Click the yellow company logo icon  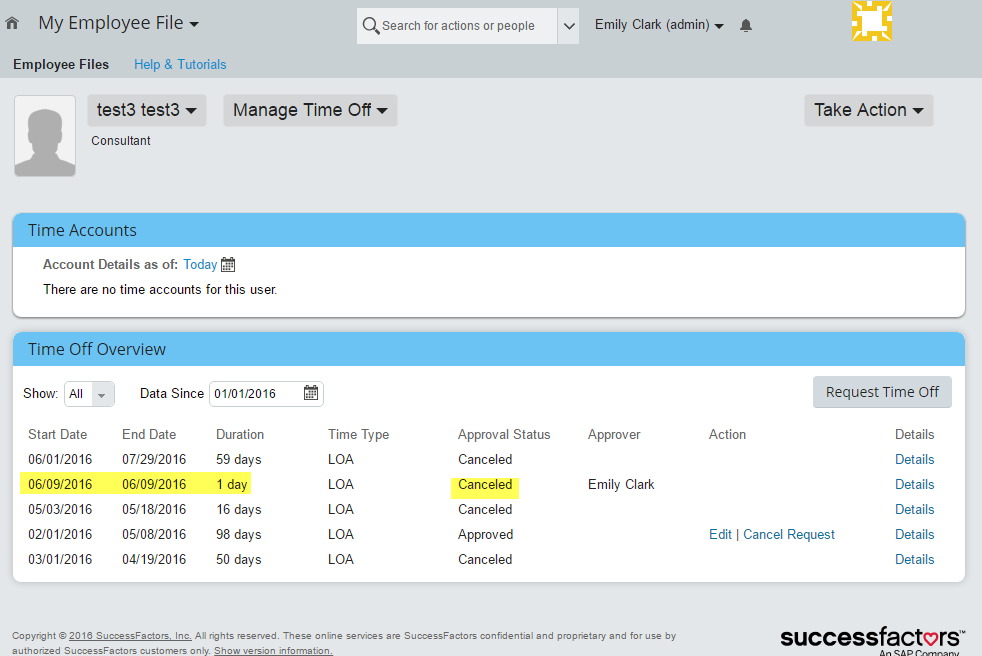click(x=872, y=21)
